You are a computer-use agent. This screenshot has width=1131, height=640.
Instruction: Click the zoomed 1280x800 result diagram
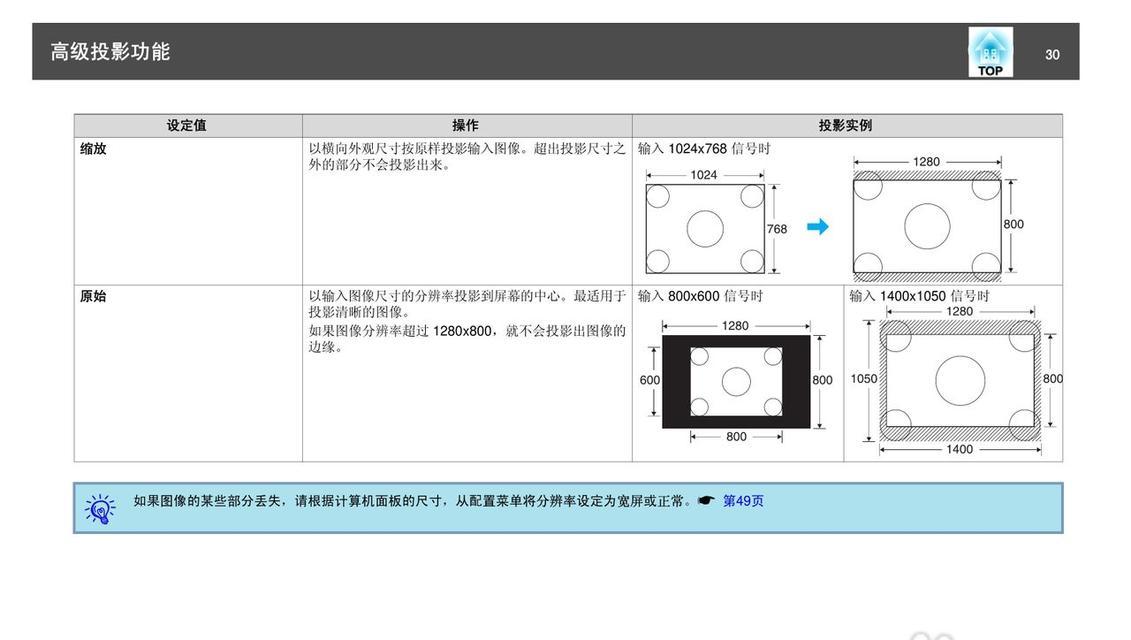[927, 226]
